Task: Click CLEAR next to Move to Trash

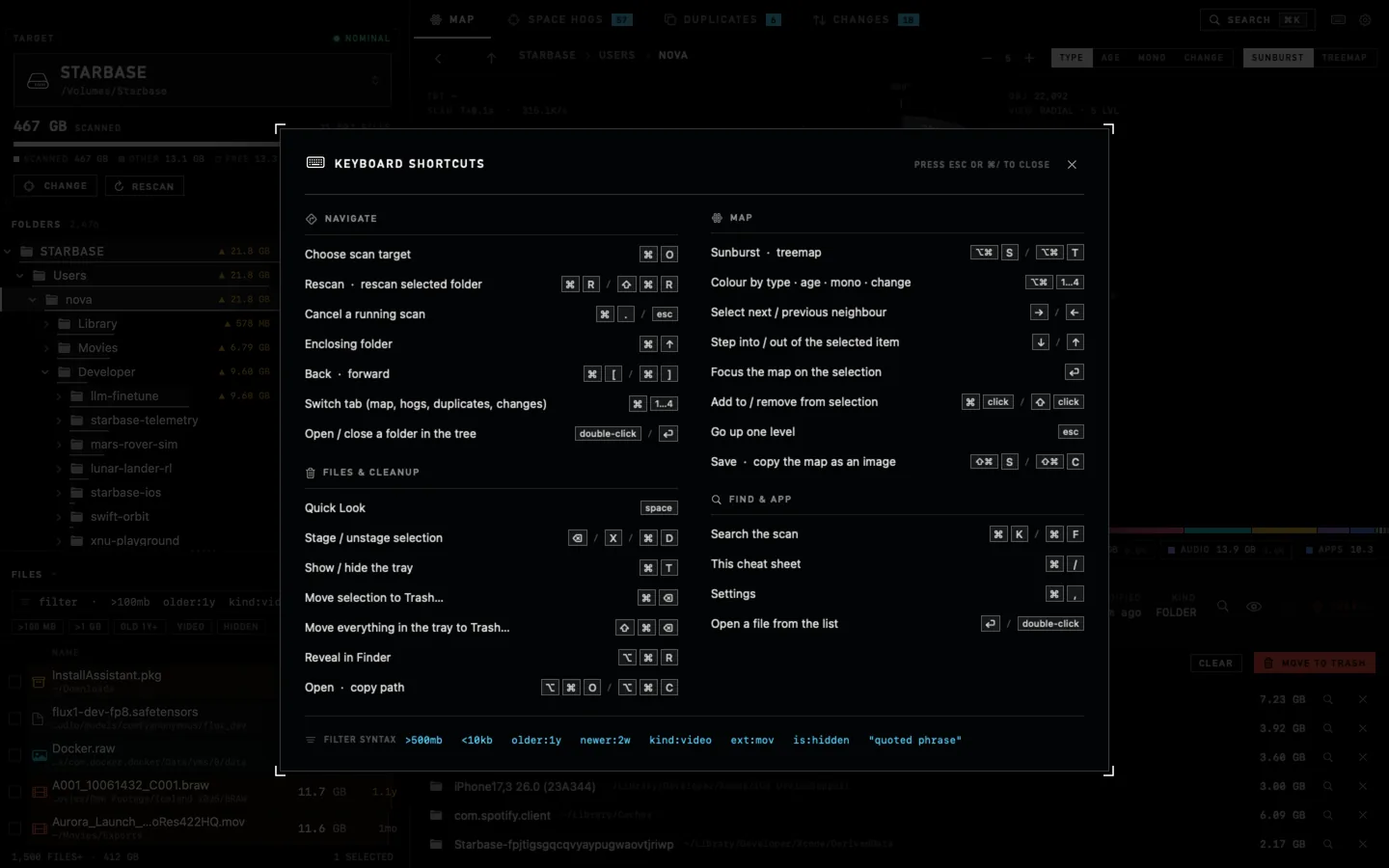Action: coord(1215,664)
